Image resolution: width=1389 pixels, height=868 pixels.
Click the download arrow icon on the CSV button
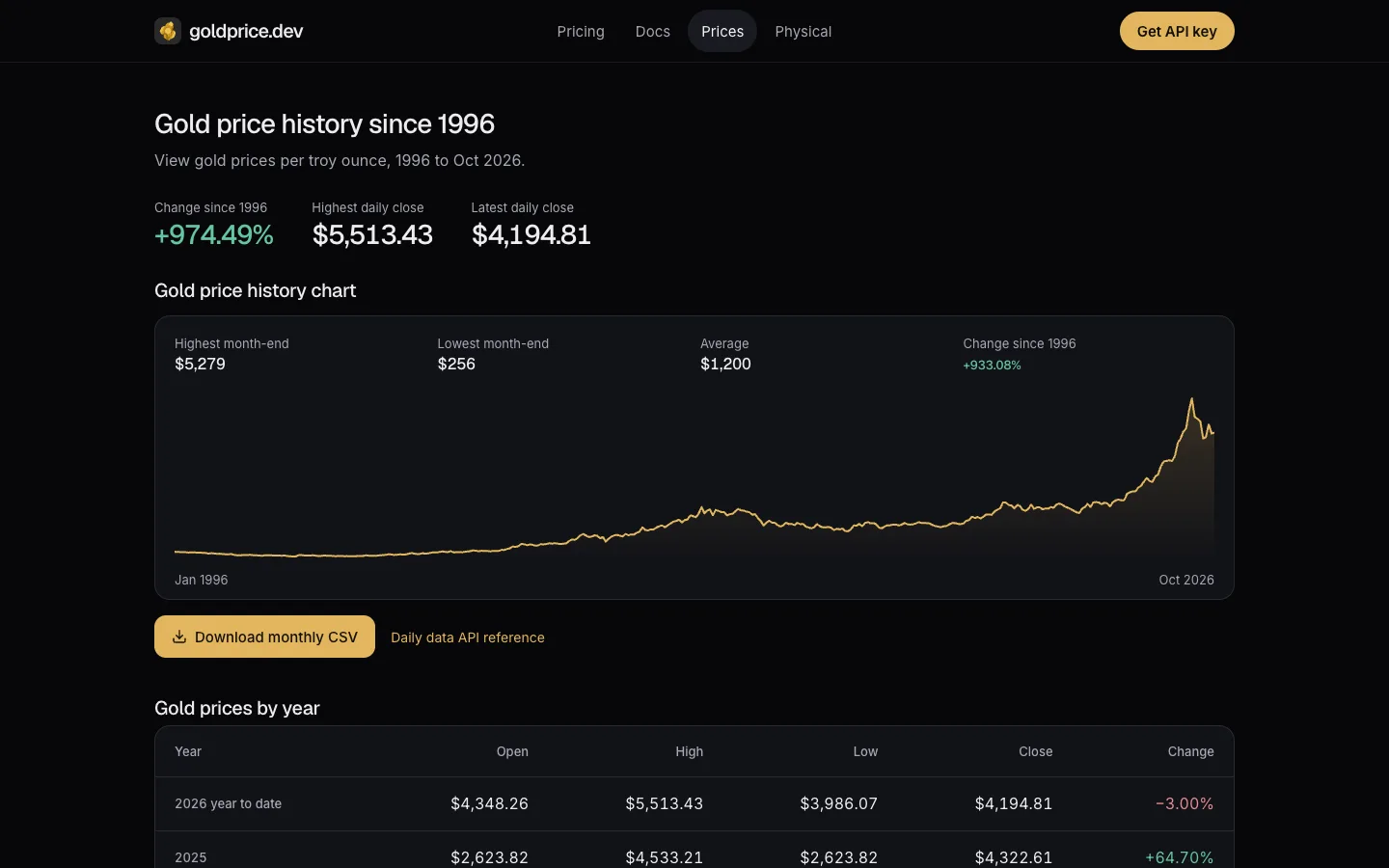pos(179,637)
